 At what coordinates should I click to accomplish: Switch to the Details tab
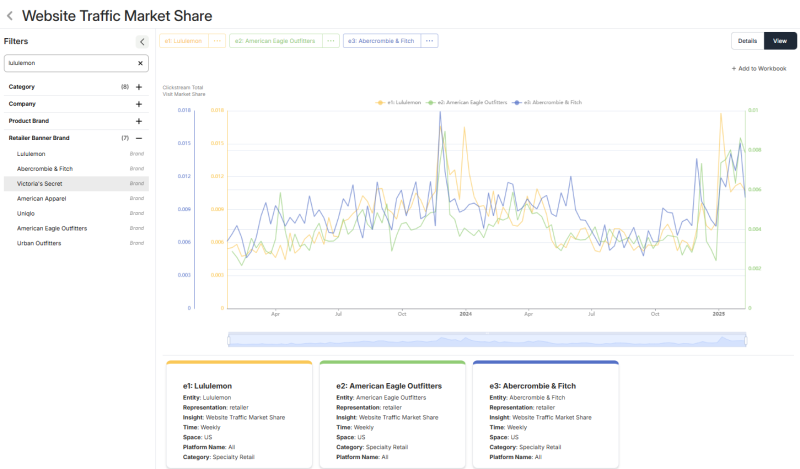coord(747,41)
